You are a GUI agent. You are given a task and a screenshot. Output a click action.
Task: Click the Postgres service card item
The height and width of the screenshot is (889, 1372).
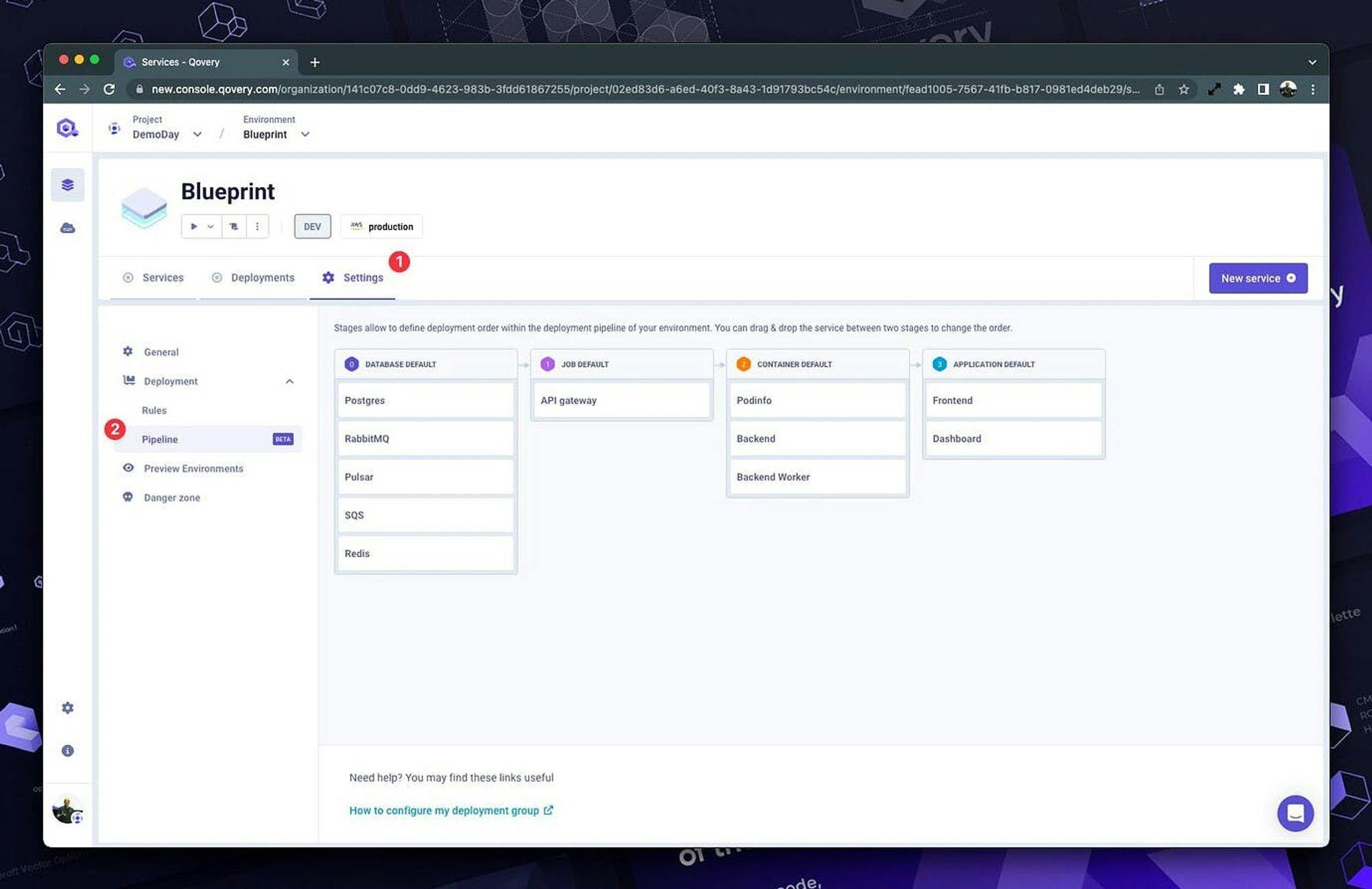[x=424, y=400]
